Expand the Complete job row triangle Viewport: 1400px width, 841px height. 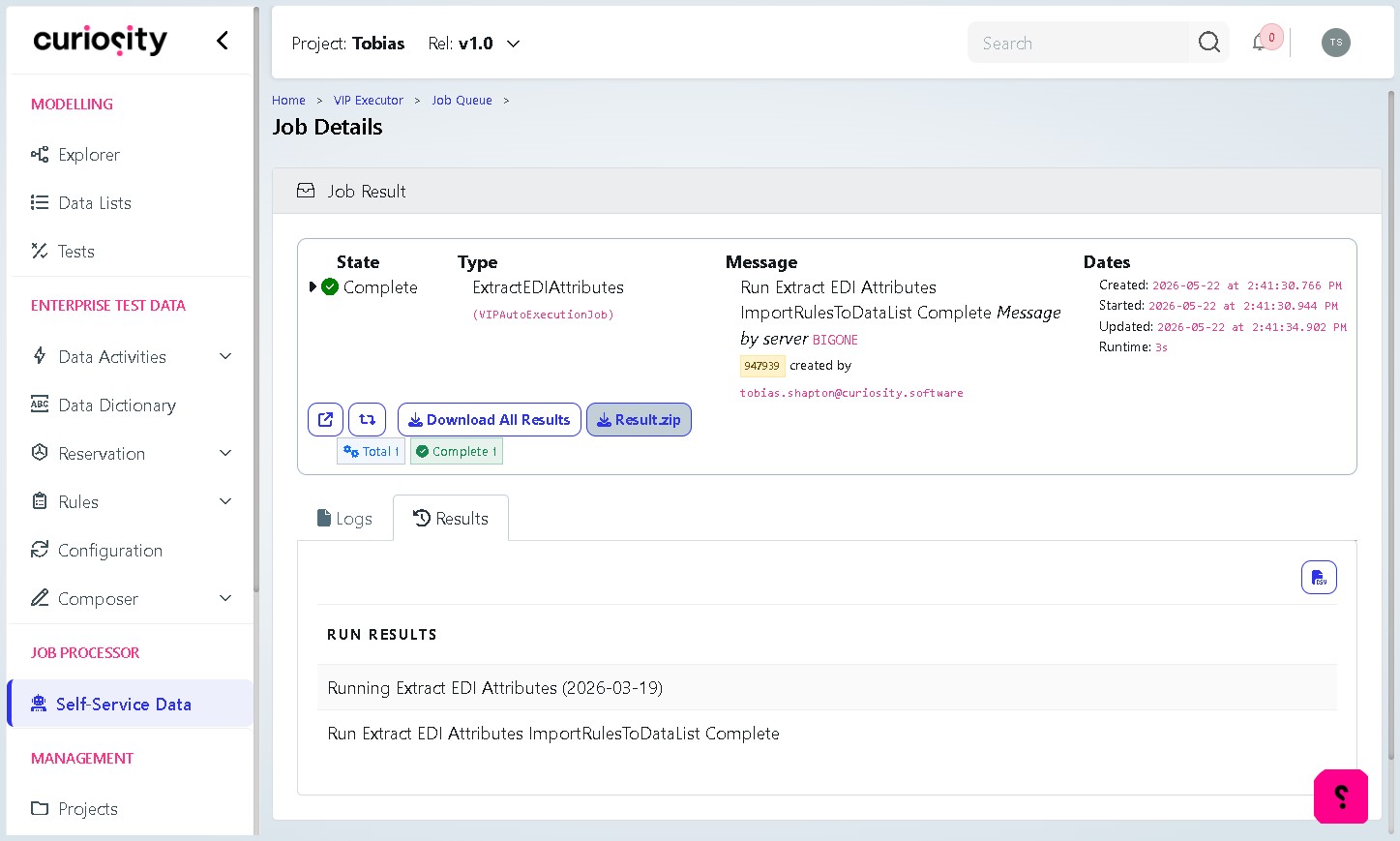[x=313, y=286]
